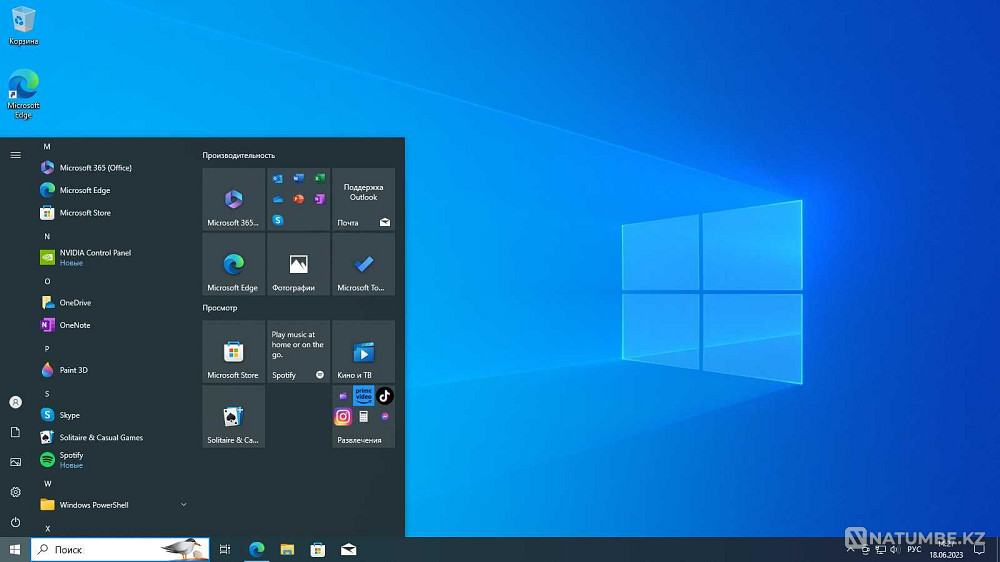Open the Microsoft To Do tile

point(364,264)
